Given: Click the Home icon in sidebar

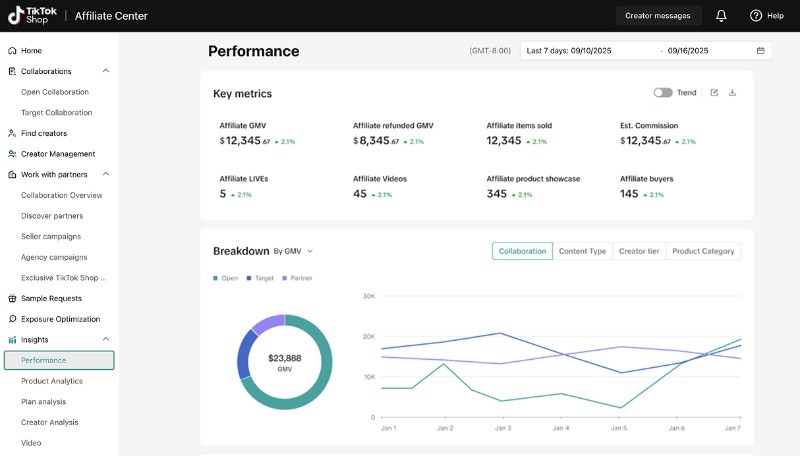Looking at the screenshot, I should pos(12,50).
